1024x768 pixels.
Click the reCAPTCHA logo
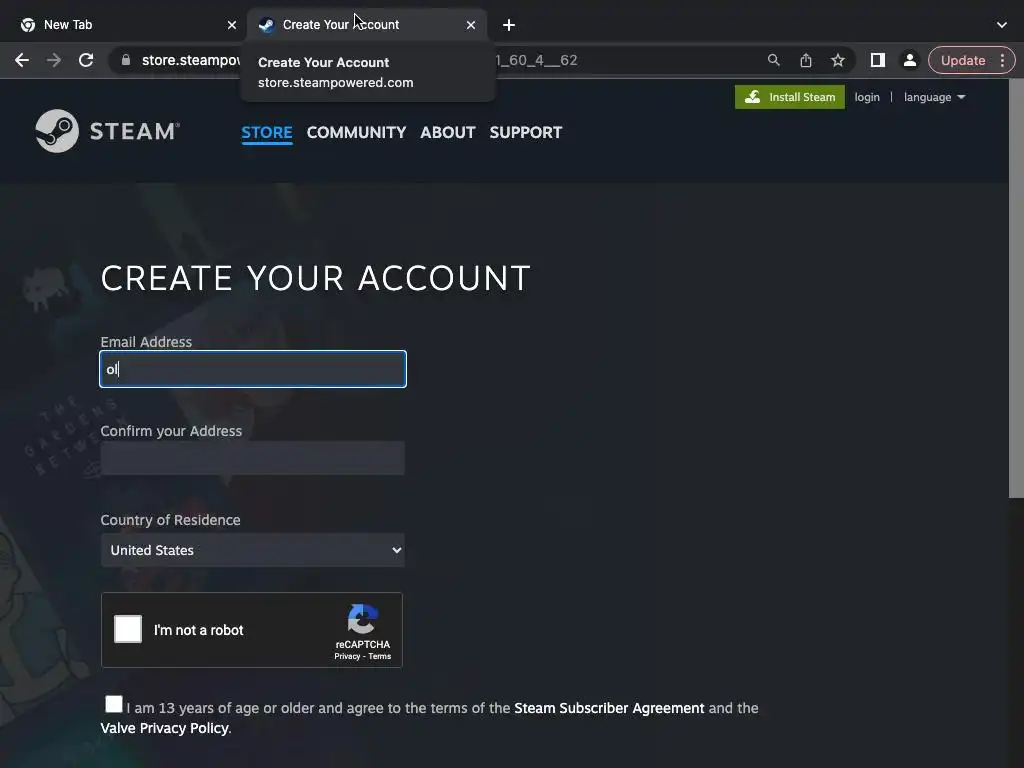[x=362, y=619]
